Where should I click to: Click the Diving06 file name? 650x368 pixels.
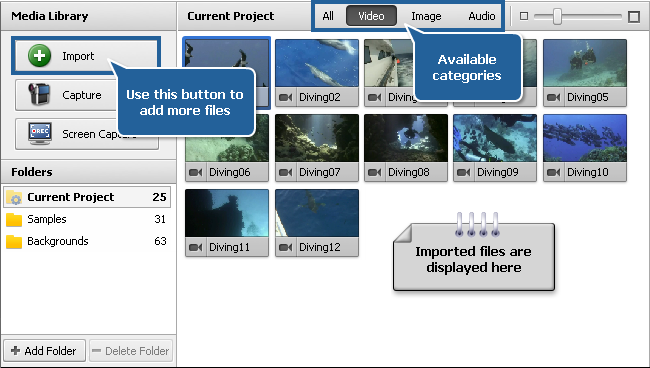[x=230, y=172]
